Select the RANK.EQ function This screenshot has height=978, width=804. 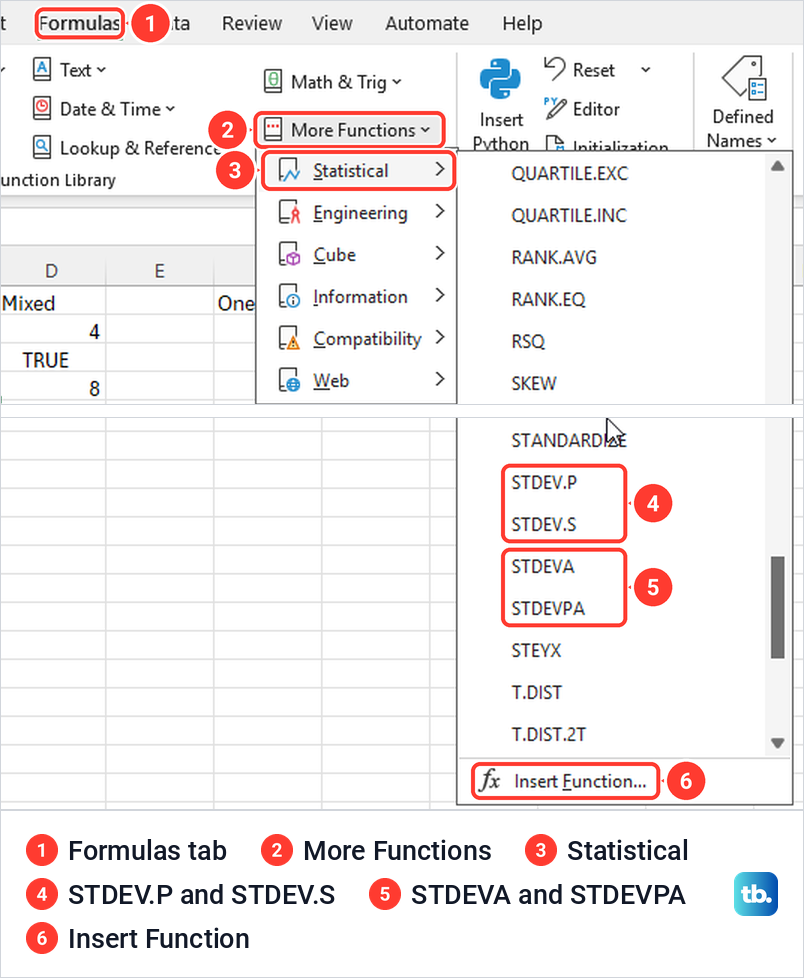point(548,299)
